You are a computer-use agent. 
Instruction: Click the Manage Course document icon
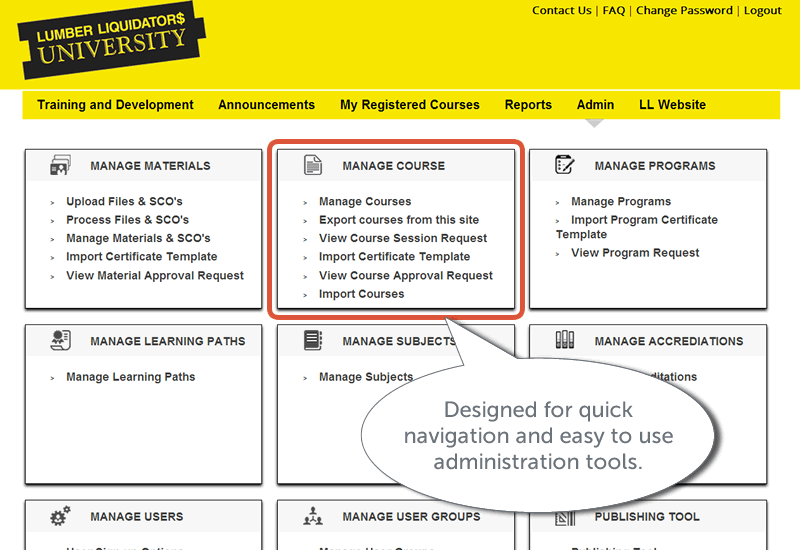point(313,165)
